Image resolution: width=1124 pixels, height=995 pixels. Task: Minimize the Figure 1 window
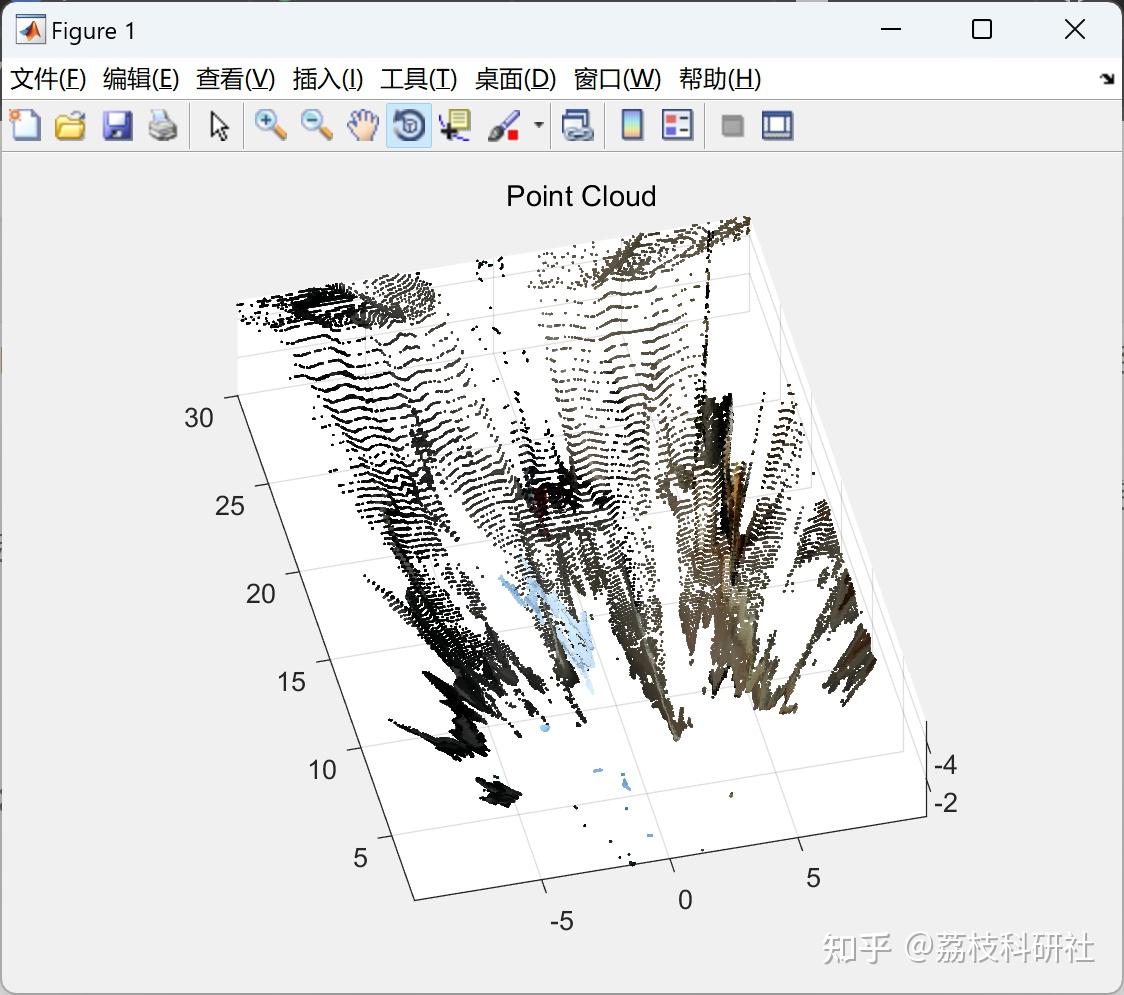[x=890, y=29]
